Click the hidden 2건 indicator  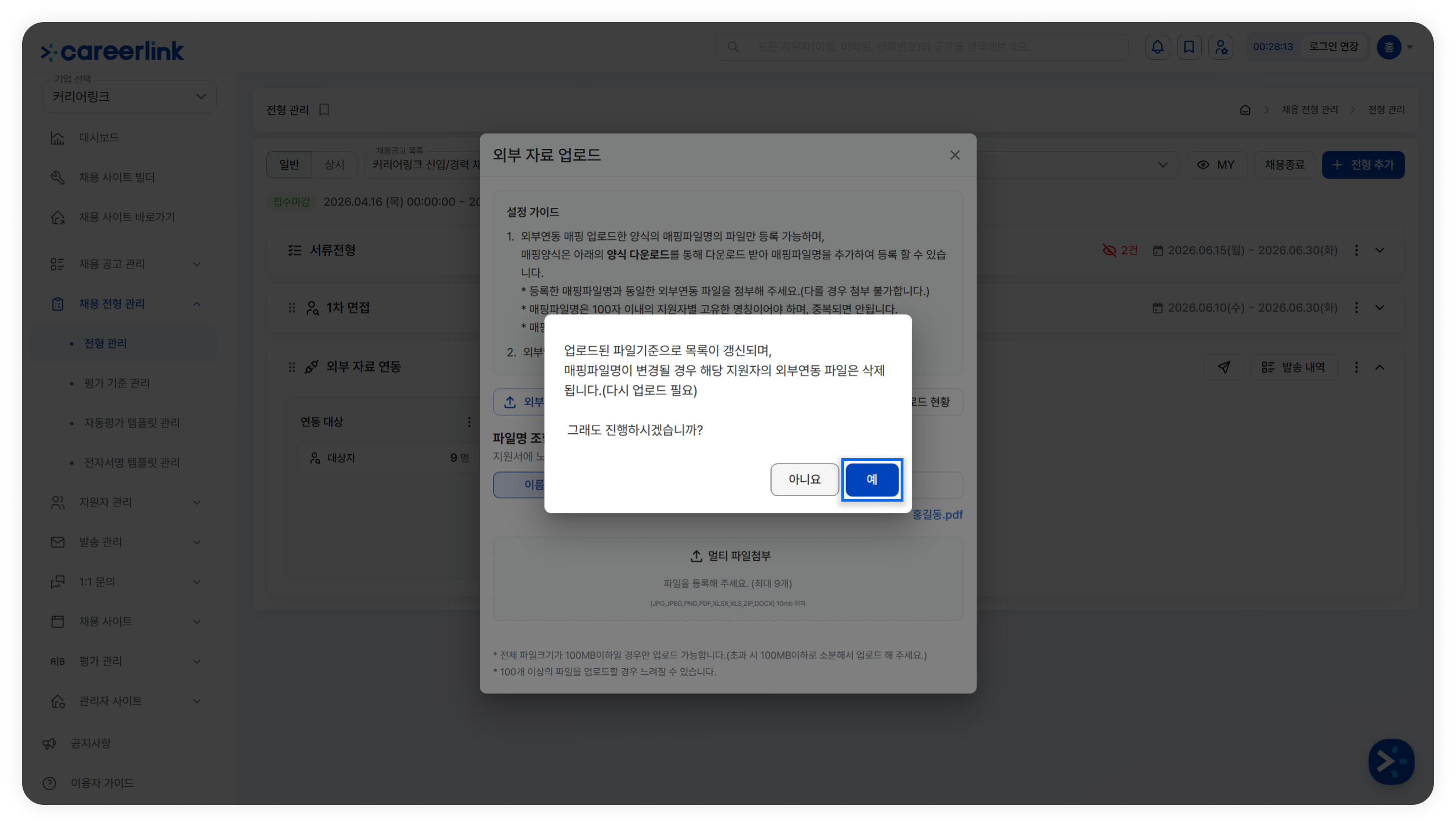pyautogui.click(x=1120, y=250)
